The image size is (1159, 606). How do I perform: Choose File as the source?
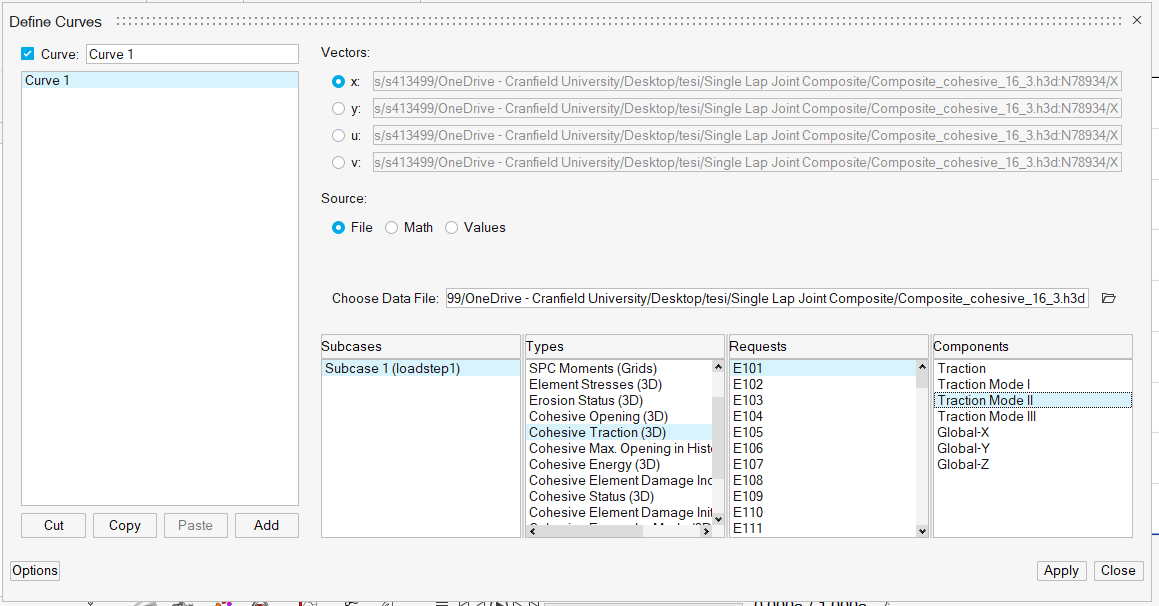point(339,228)
